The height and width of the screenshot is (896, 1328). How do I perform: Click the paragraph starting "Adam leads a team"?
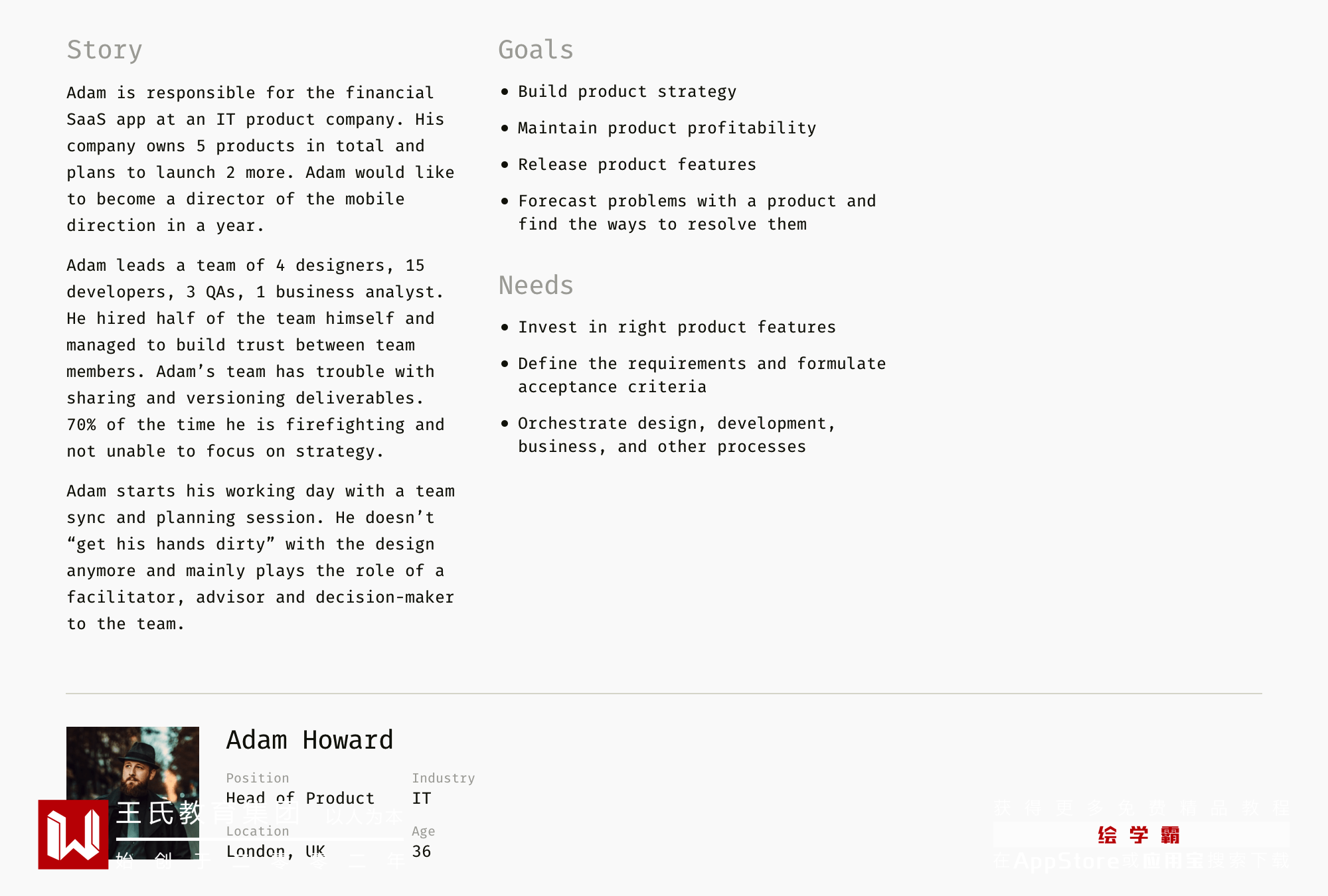(x=256, y=358)
